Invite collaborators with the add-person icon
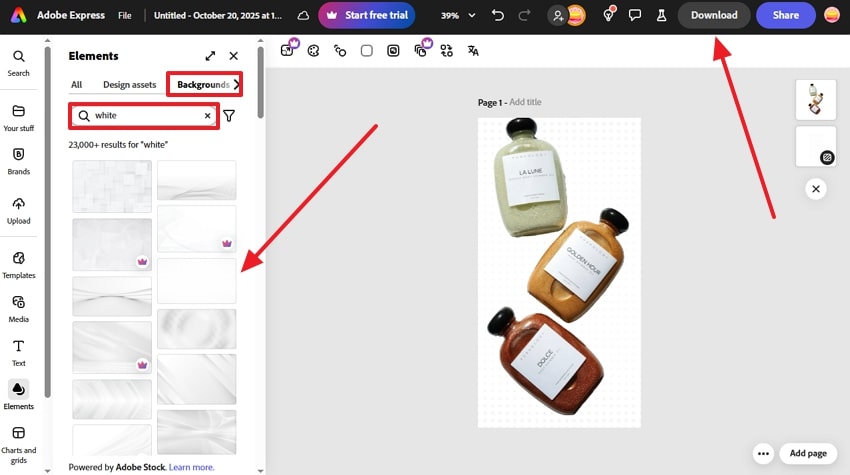 [557, 15]
